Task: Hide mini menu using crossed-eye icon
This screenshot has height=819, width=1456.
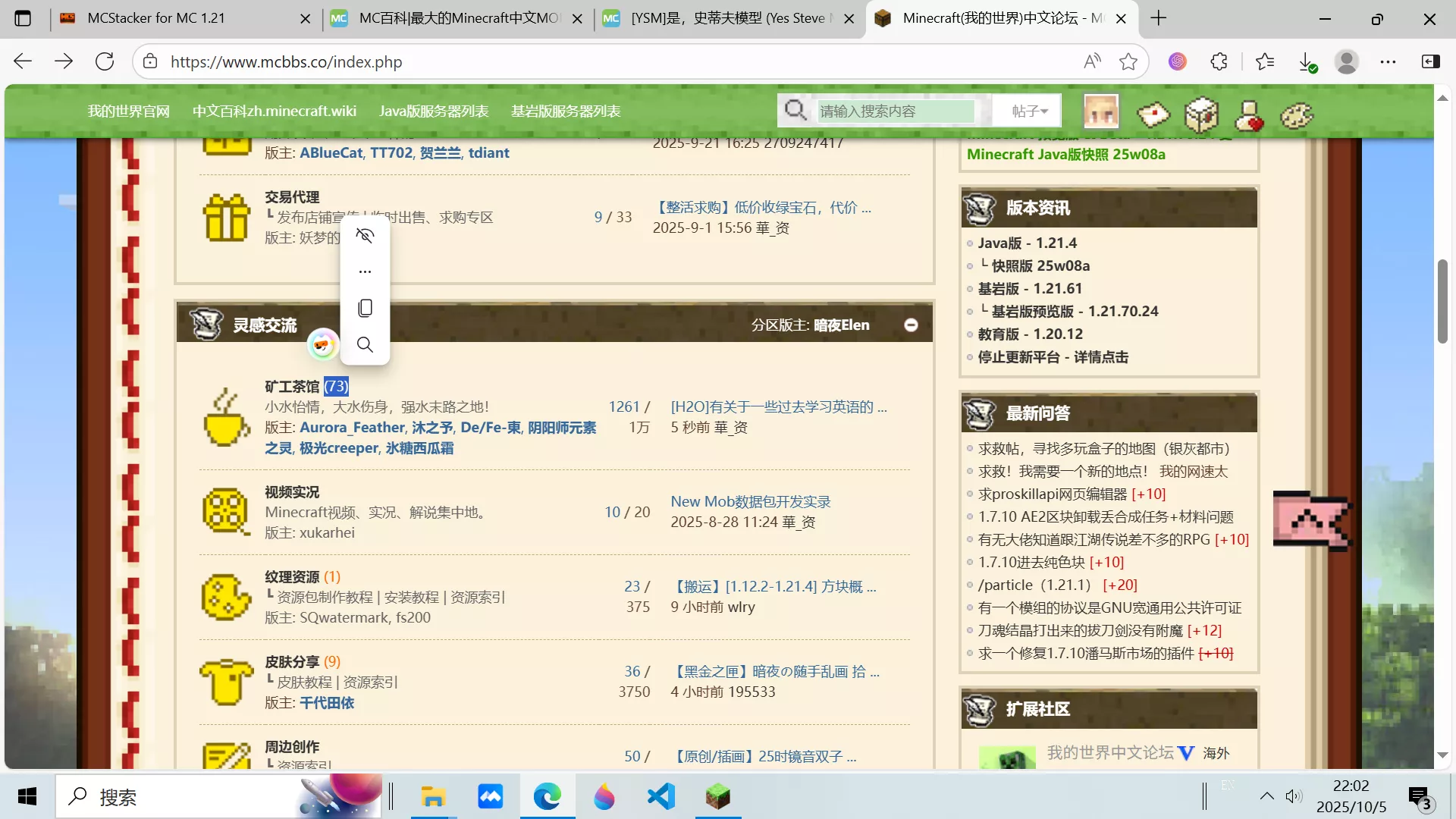Action: [365, 235]
